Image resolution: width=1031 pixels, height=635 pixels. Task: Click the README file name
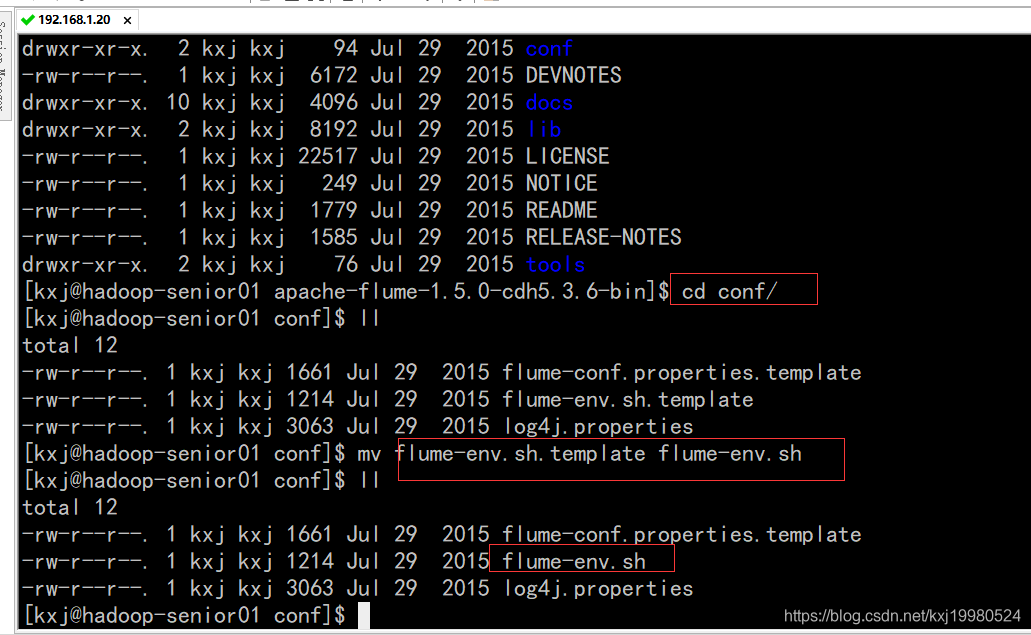tap(562, 210)
